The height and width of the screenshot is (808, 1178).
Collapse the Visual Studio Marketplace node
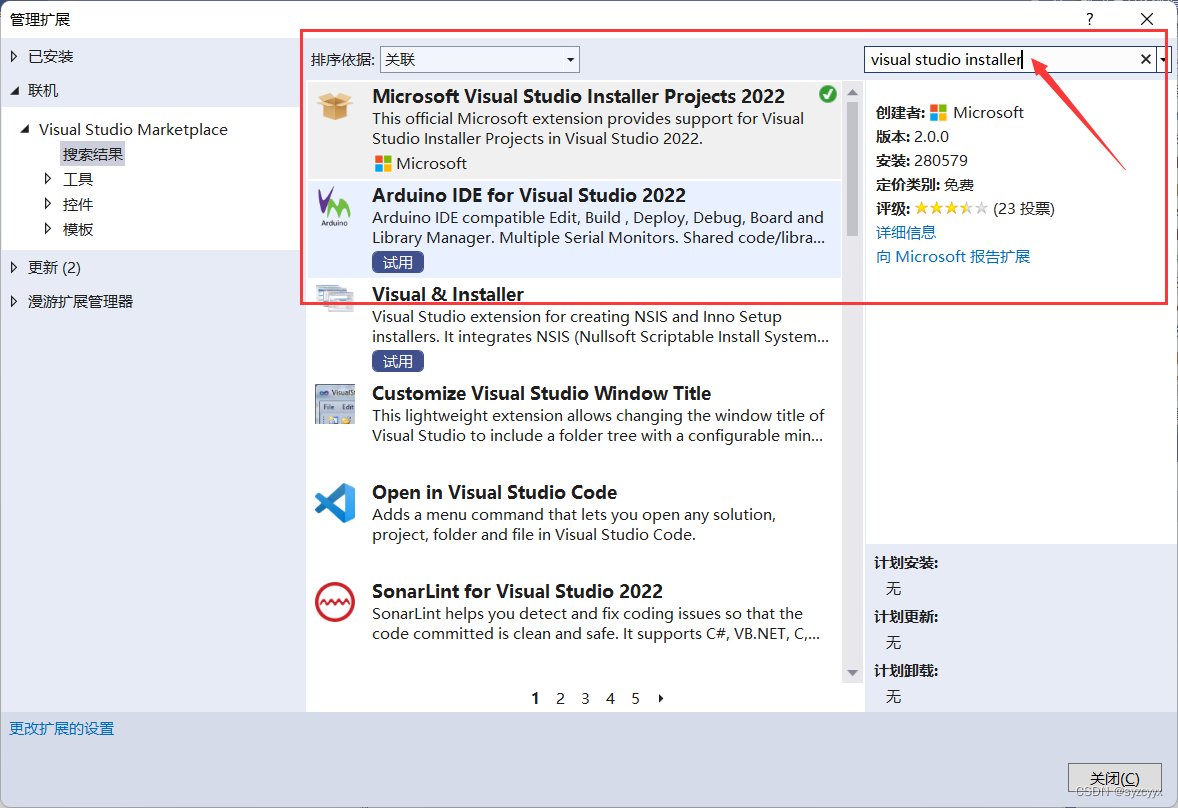click(25, 129)
